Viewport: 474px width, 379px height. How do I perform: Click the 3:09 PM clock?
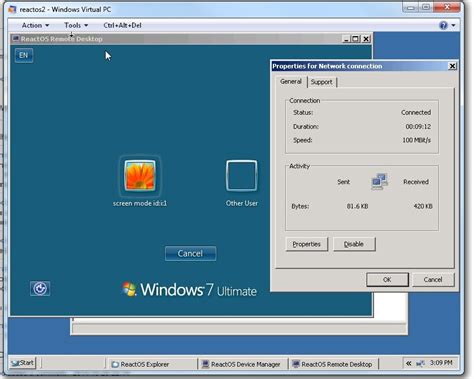(441, 363)
